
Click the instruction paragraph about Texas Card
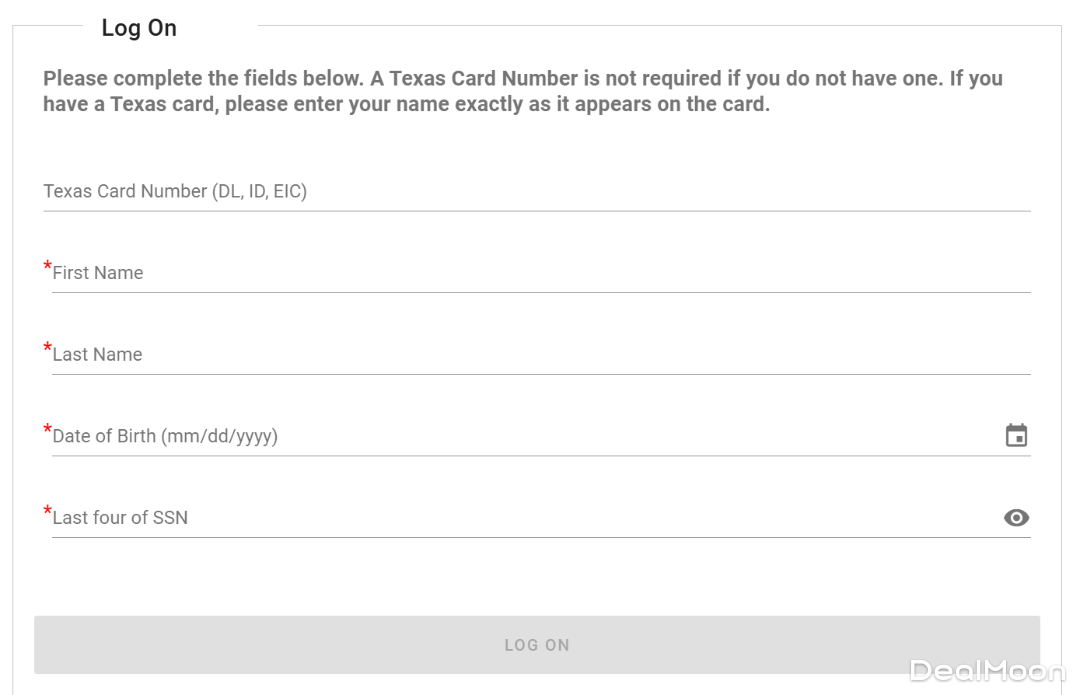pos(522,91)
